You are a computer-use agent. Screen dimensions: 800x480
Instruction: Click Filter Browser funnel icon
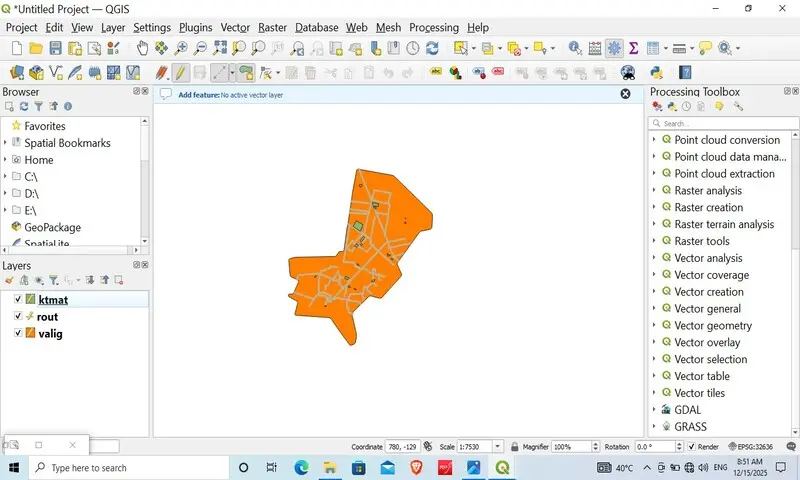tap(39, 106)
